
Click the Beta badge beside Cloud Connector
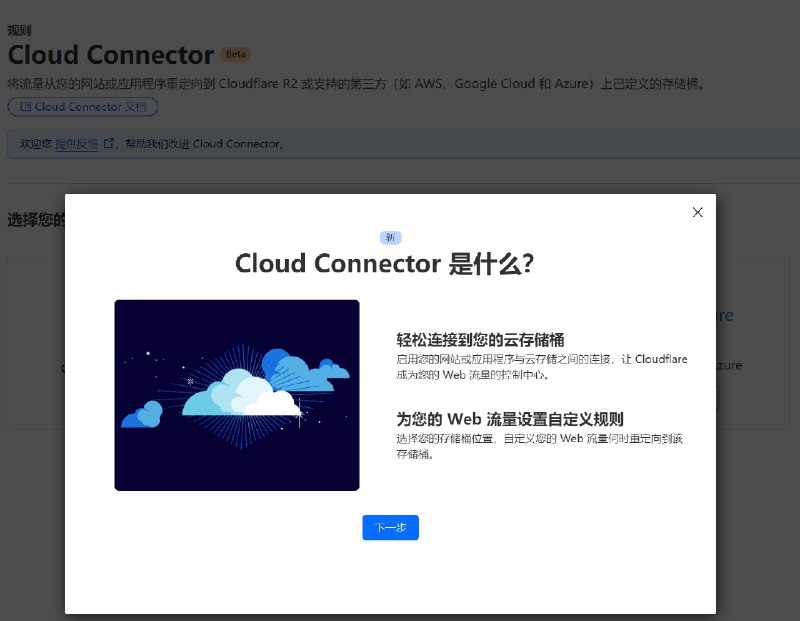[x=235, y=54]
